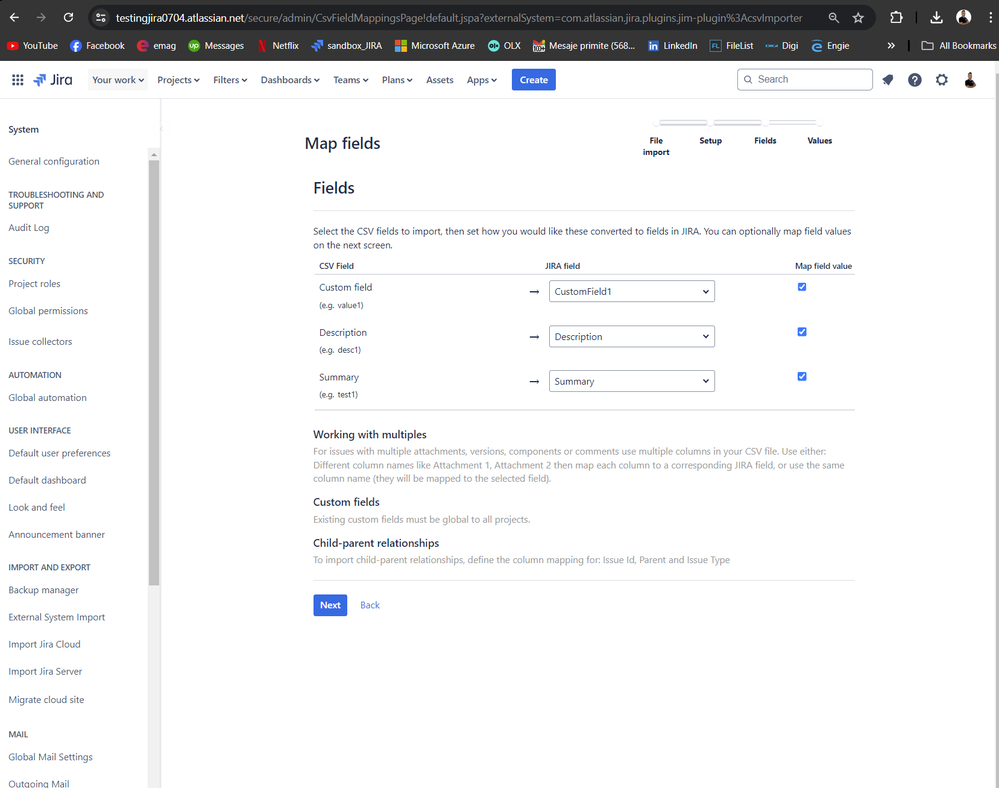Open the Summary JIRA field dropdown

click(631, 381)
